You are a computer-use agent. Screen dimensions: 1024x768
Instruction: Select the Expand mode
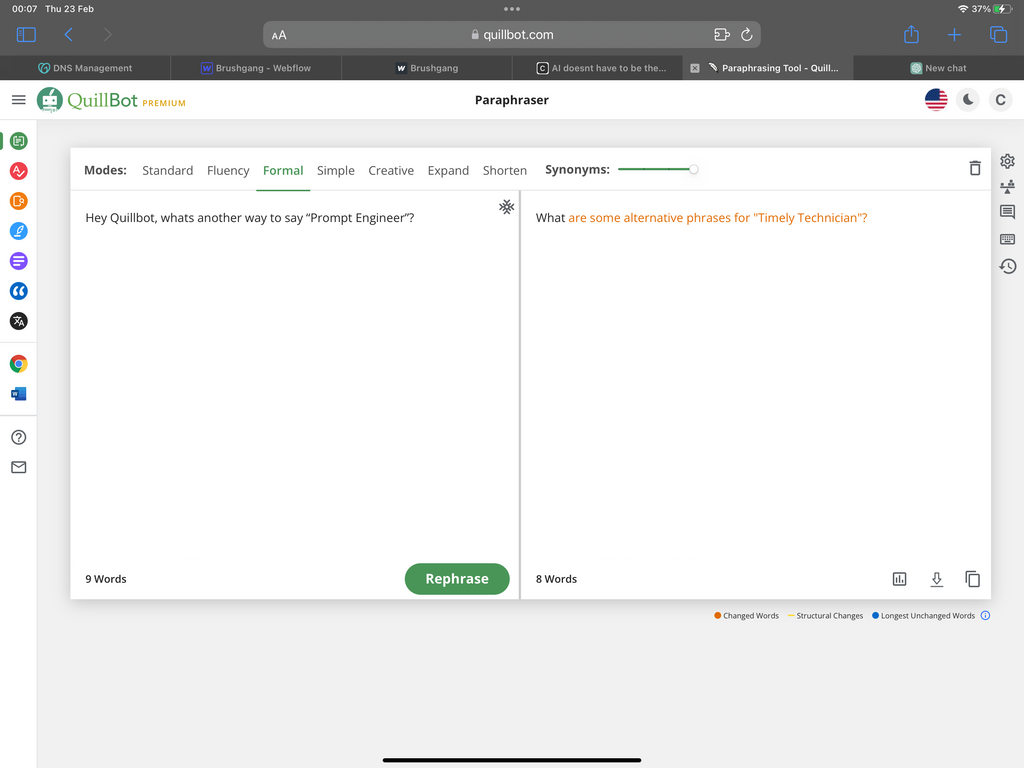[x=448, y=170]
